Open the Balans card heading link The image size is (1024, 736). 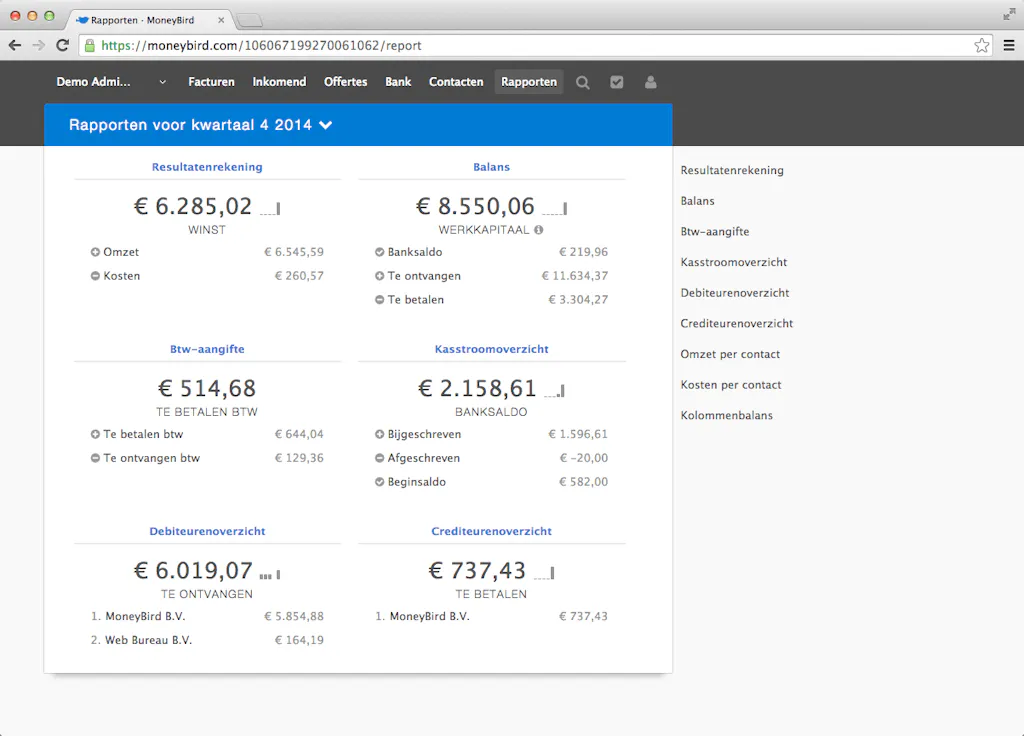tap(491, 167)
